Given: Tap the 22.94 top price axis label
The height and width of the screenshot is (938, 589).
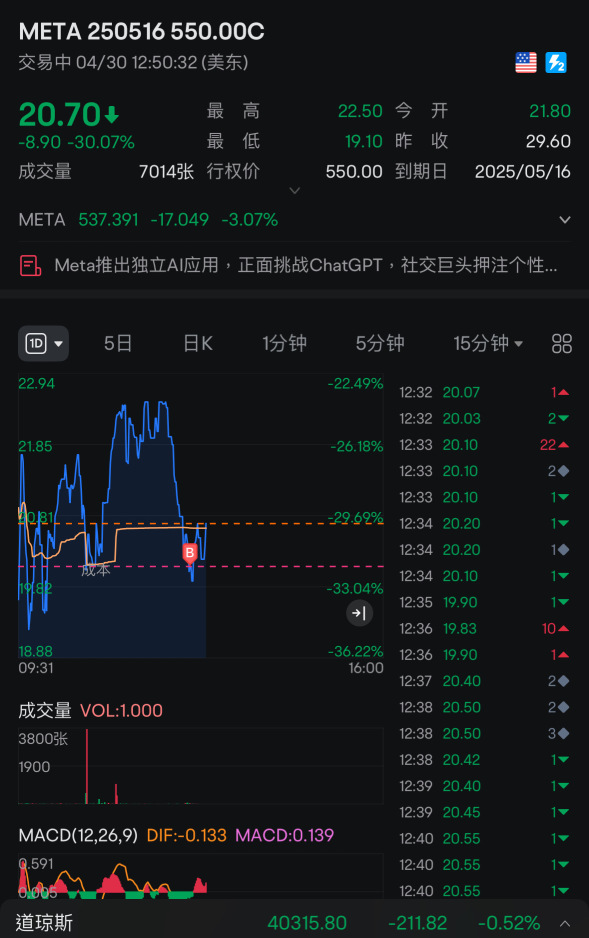Looking at the screenshot, I should click(36, 383).
